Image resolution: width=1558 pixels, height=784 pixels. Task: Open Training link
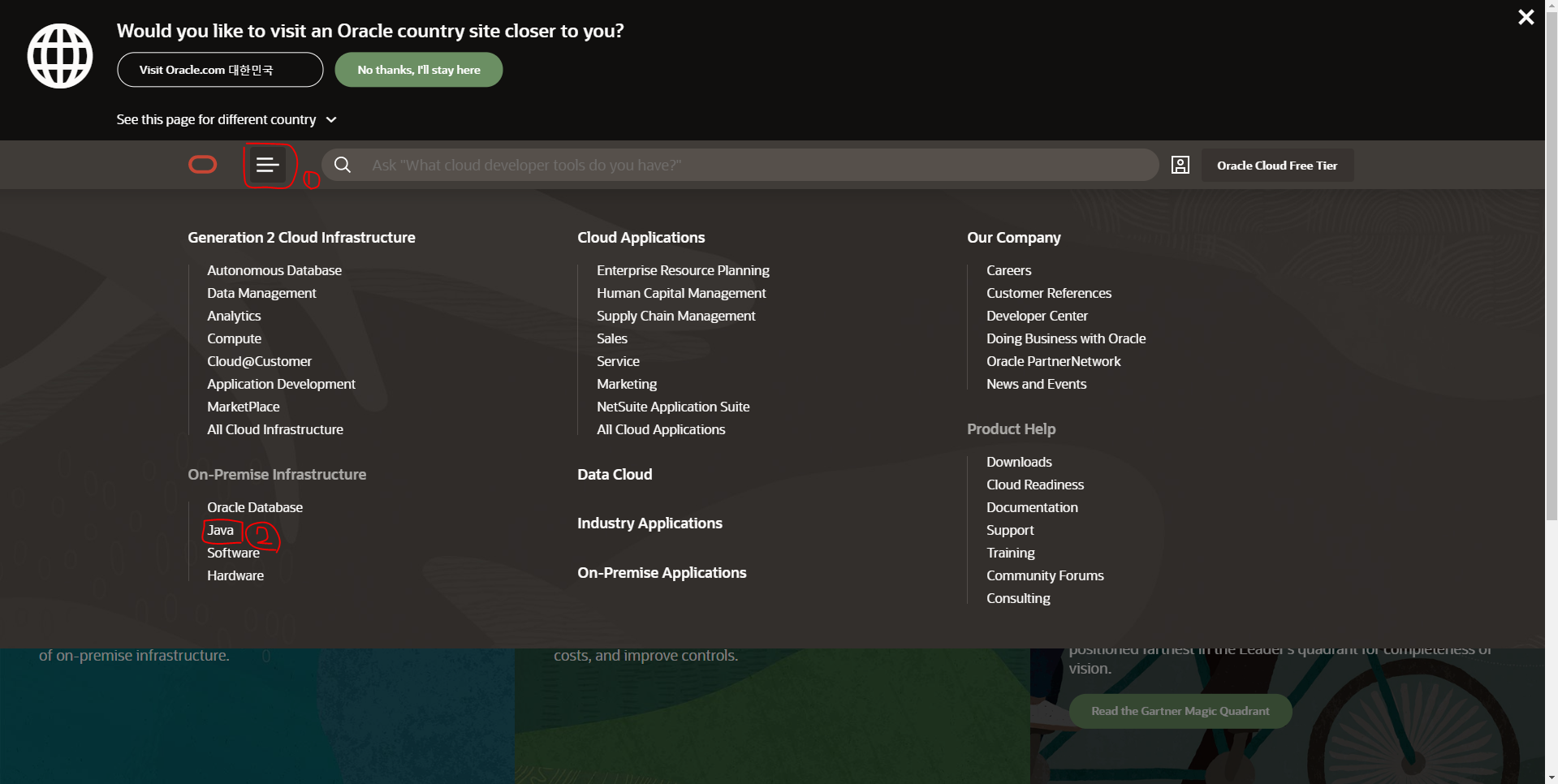click(x=1011, y=553)
